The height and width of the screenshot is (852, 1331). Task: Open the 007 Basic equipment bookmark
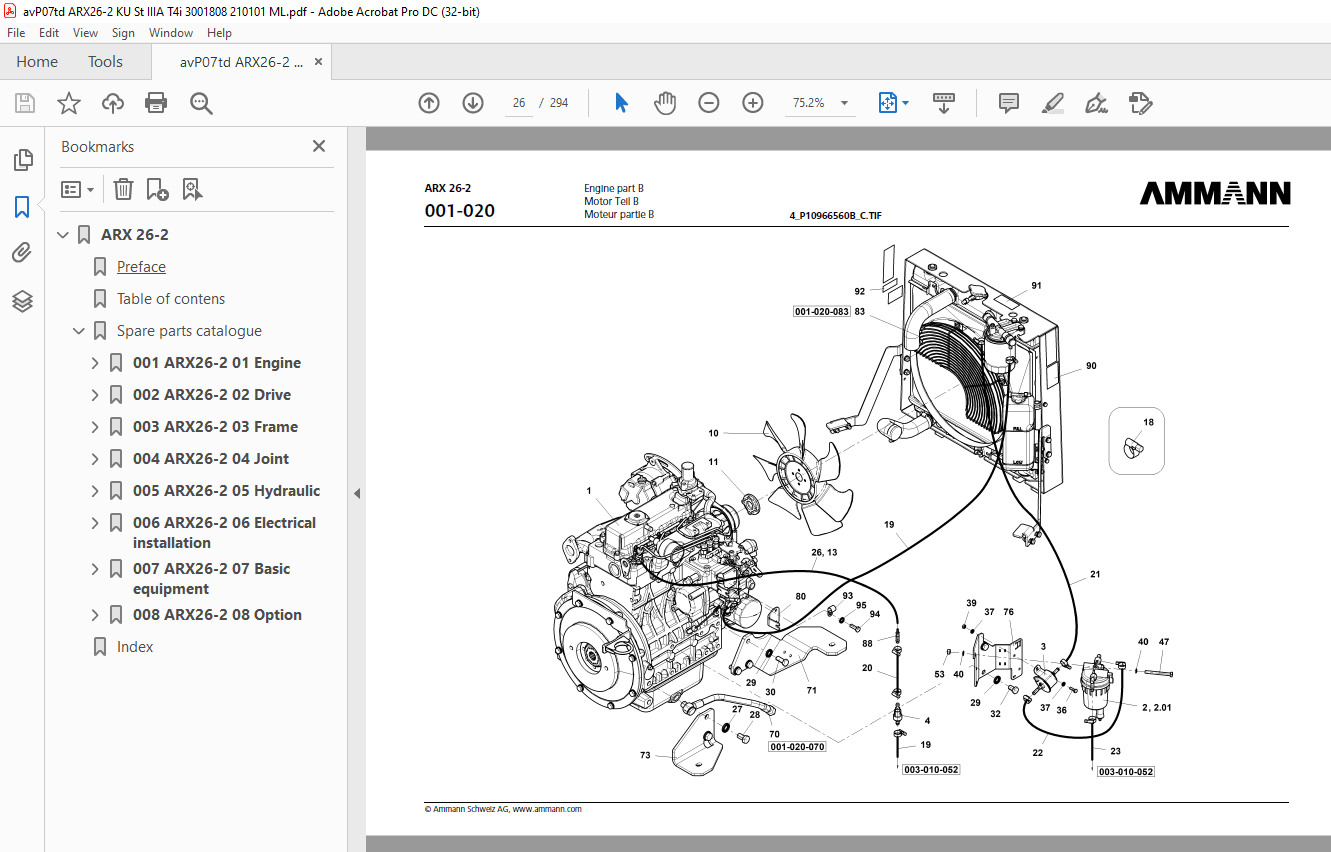click(211, 579)
